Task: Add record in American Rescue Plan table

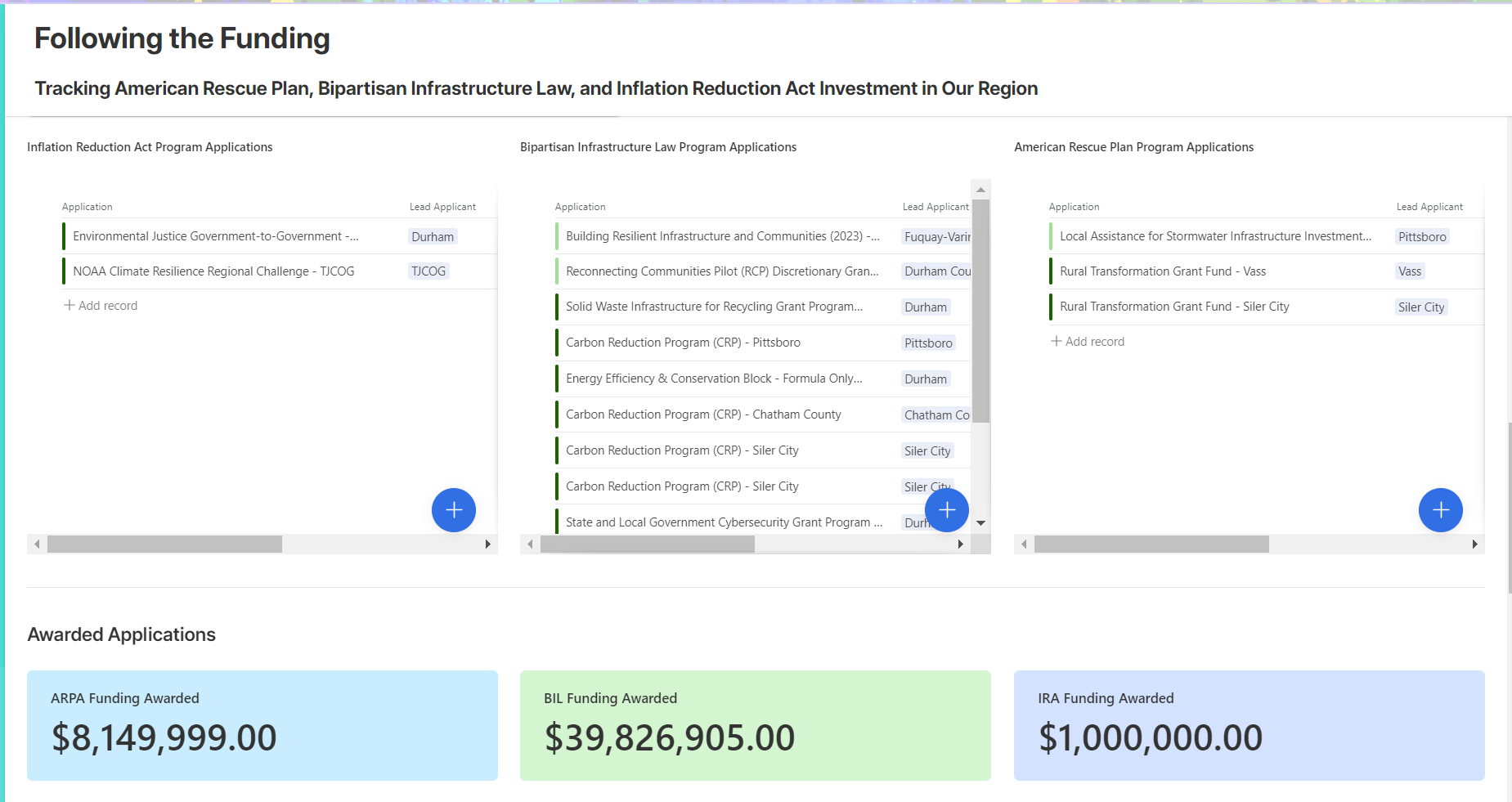Action: (x=1088, y=342)
